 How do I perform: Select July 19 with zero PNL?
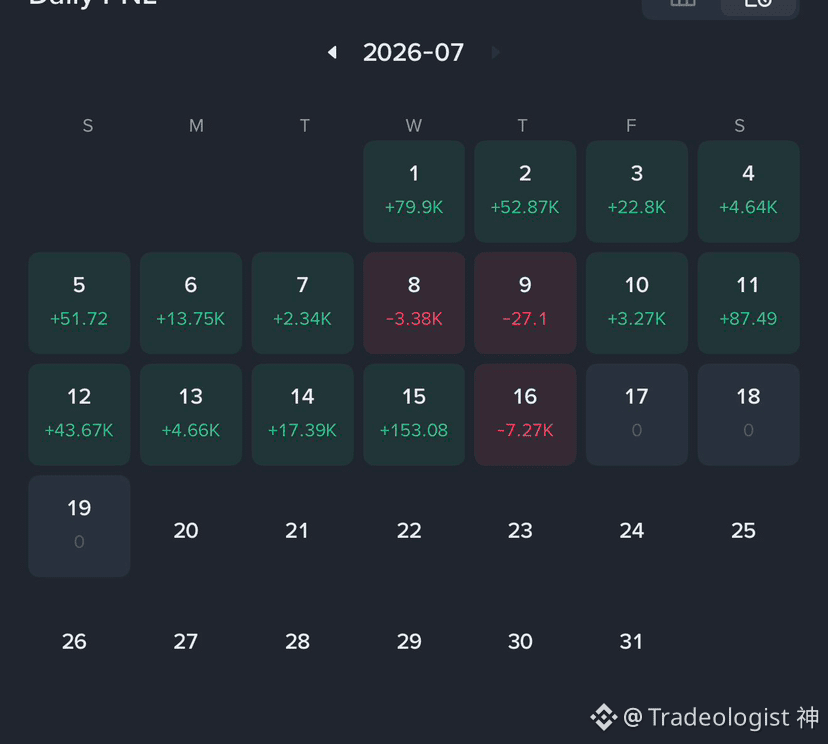coord(79,526)
